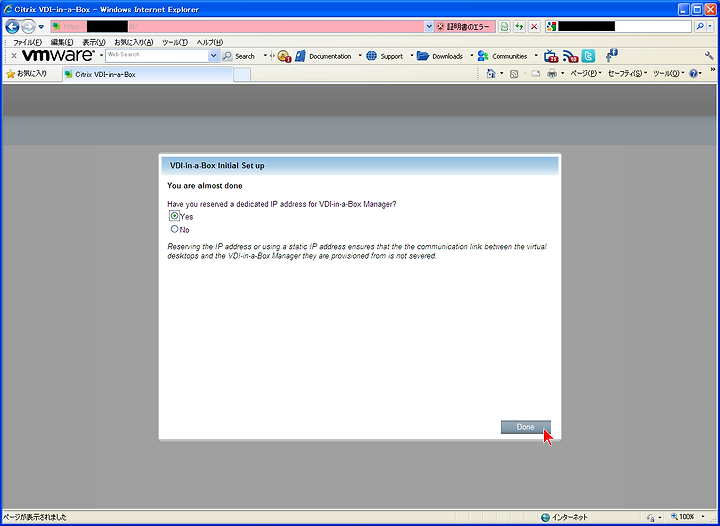
Task: Expand the Communities dropdown arrow
Action: 536,56
